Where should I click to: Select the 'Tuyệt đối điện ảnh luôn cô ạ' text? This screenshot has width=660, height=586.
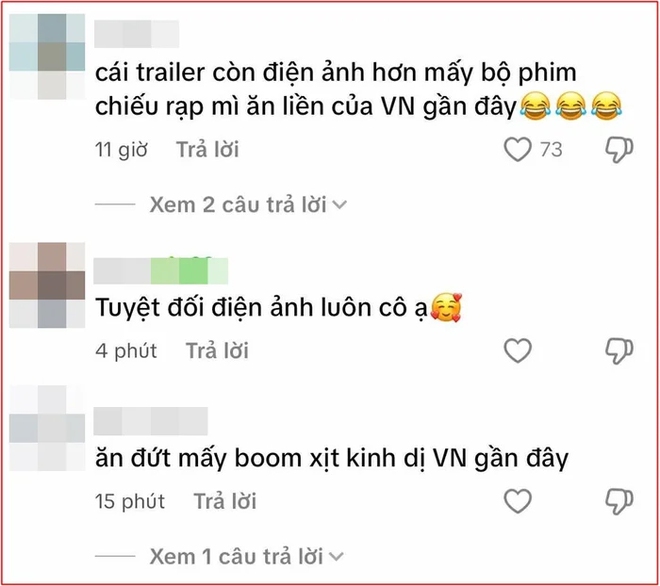(261, 308)
